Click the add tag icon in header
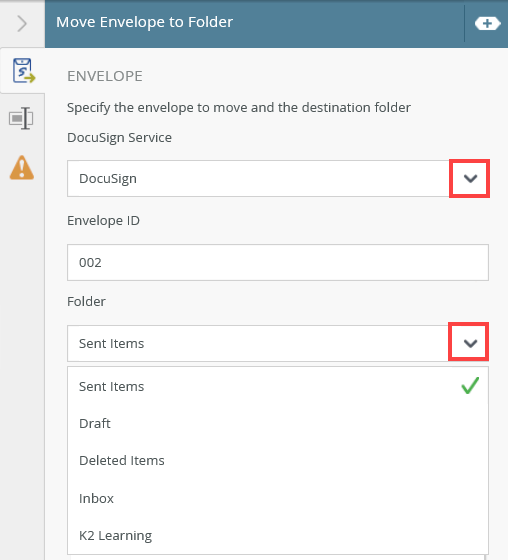This screenshot has width=508, height=560. [487, 24]
